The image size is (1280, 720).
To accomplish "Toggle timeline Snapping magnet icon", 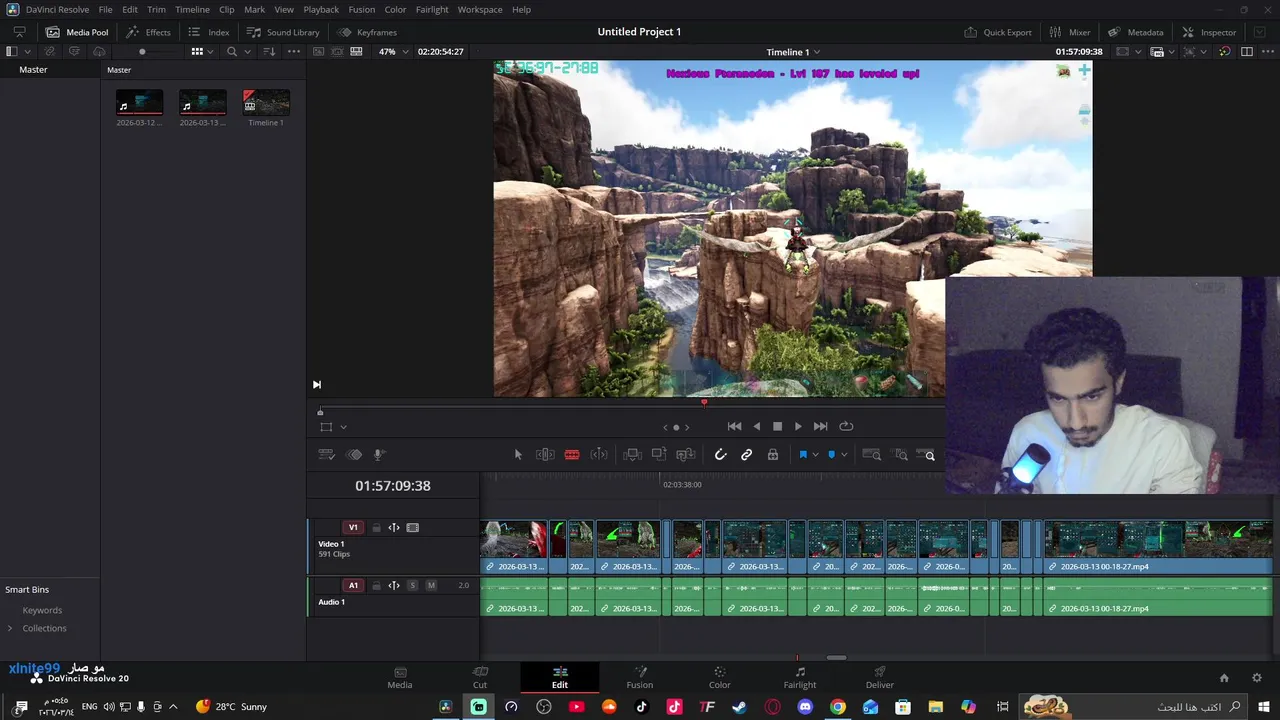I will coord(720,454).
